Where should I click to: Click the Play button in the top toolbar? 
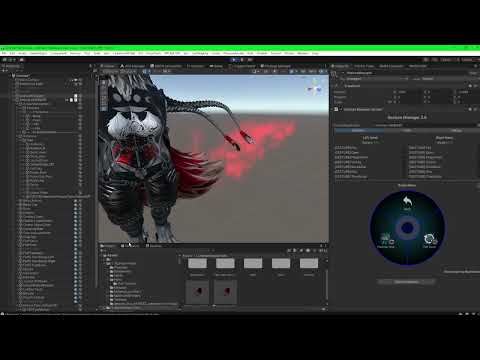(234, 60)
